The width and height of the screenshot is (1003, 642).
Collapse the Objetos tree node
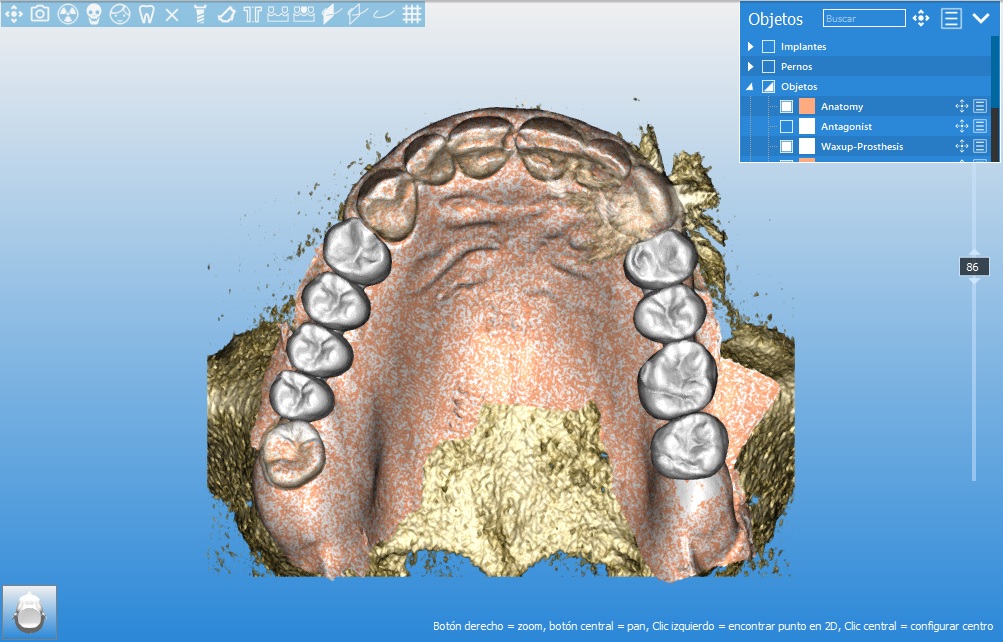click(x=750, y=86)
